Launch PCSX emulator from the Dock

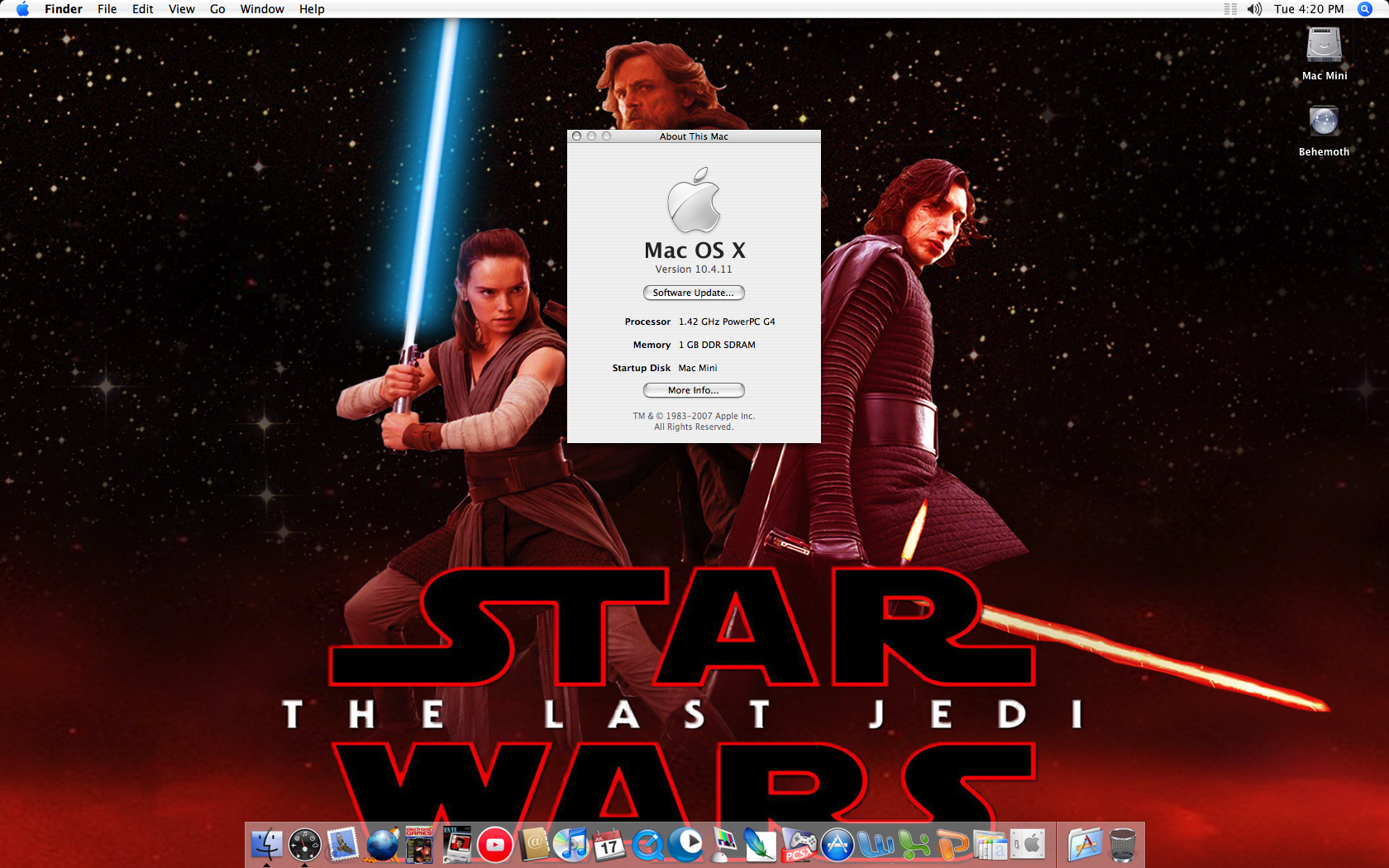(800, 844)
